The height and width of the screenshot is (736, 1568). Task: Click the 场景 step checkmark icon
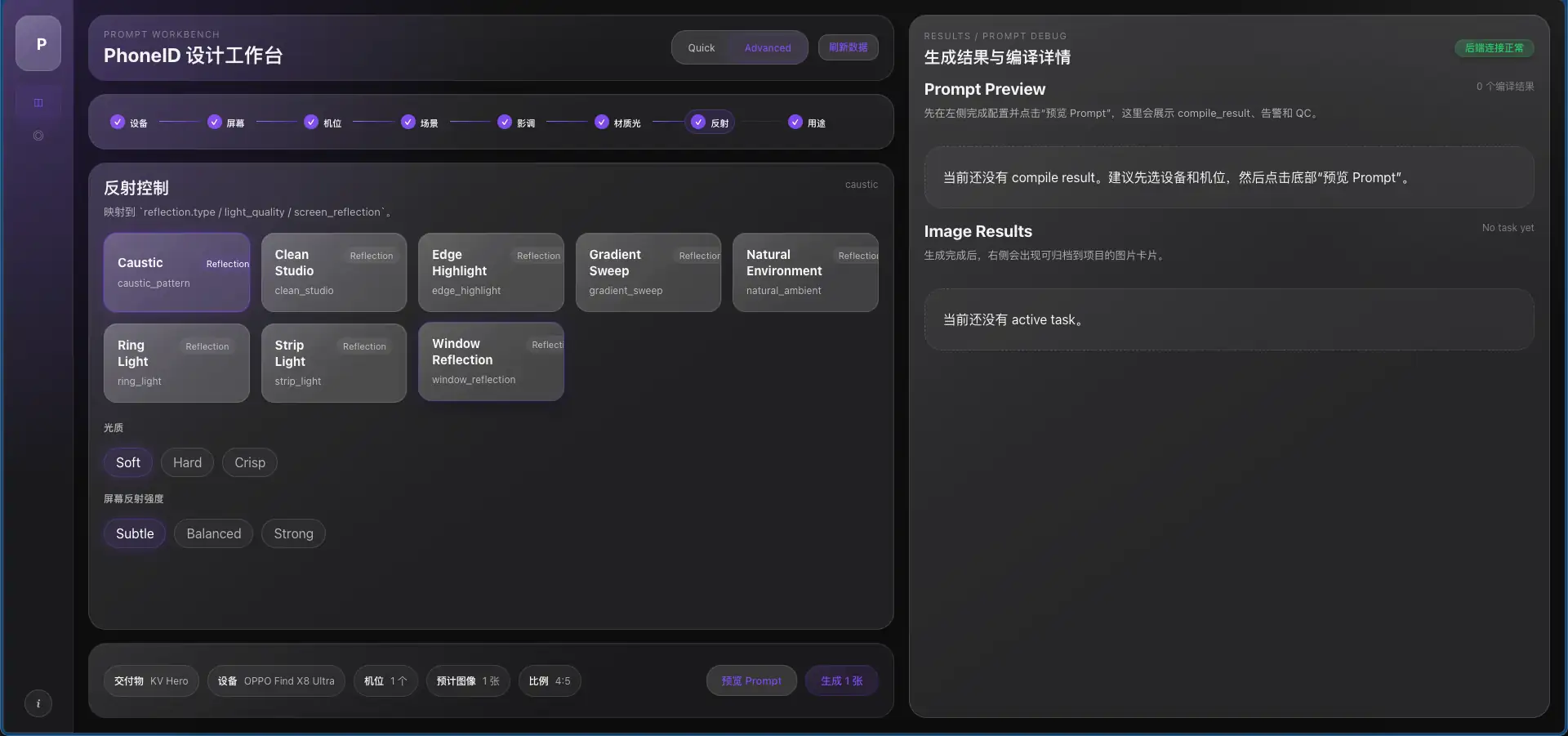(x=408, y=122)
